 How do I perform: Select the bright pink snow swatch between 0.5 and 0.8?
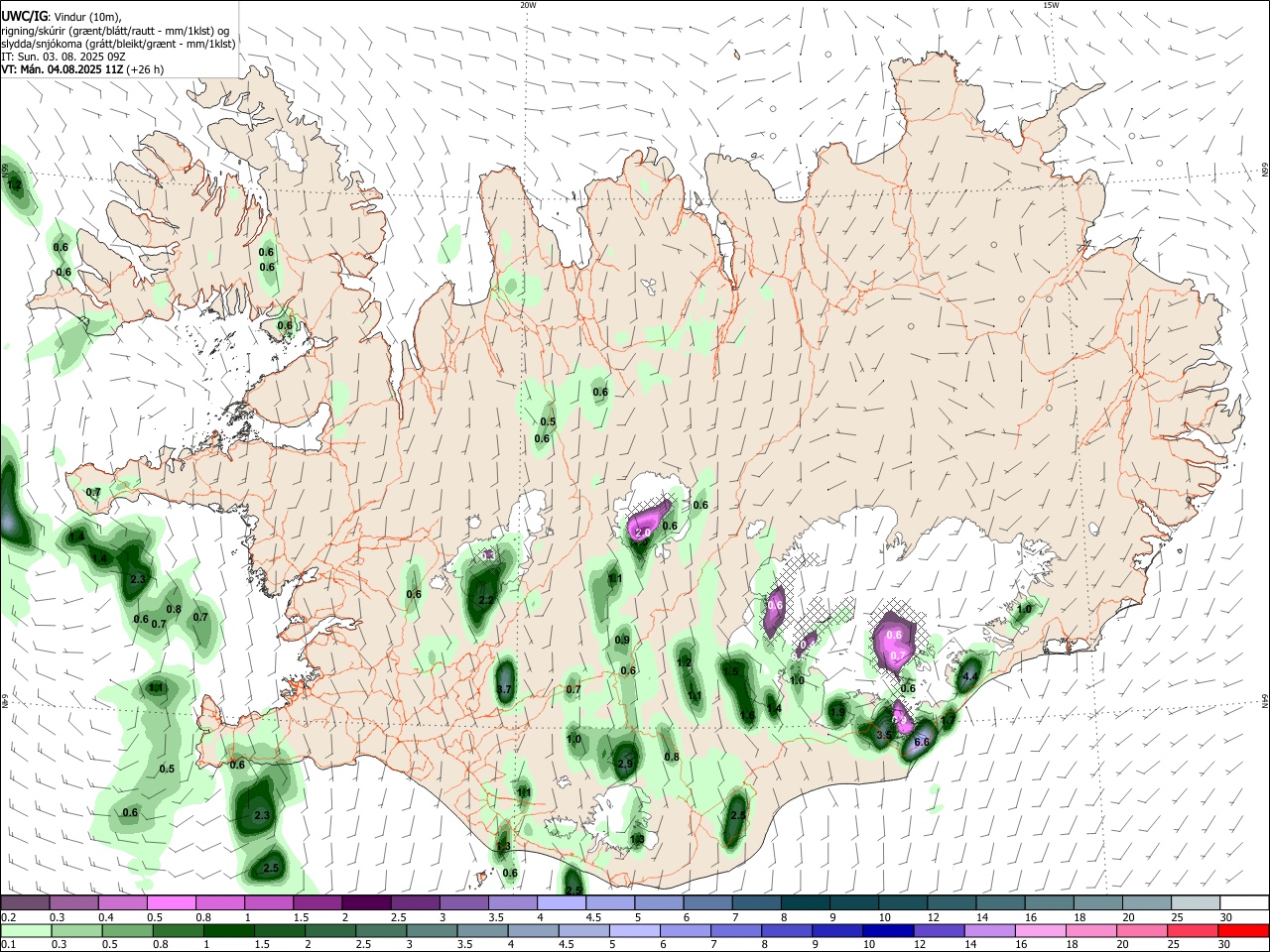pos(171,903)
